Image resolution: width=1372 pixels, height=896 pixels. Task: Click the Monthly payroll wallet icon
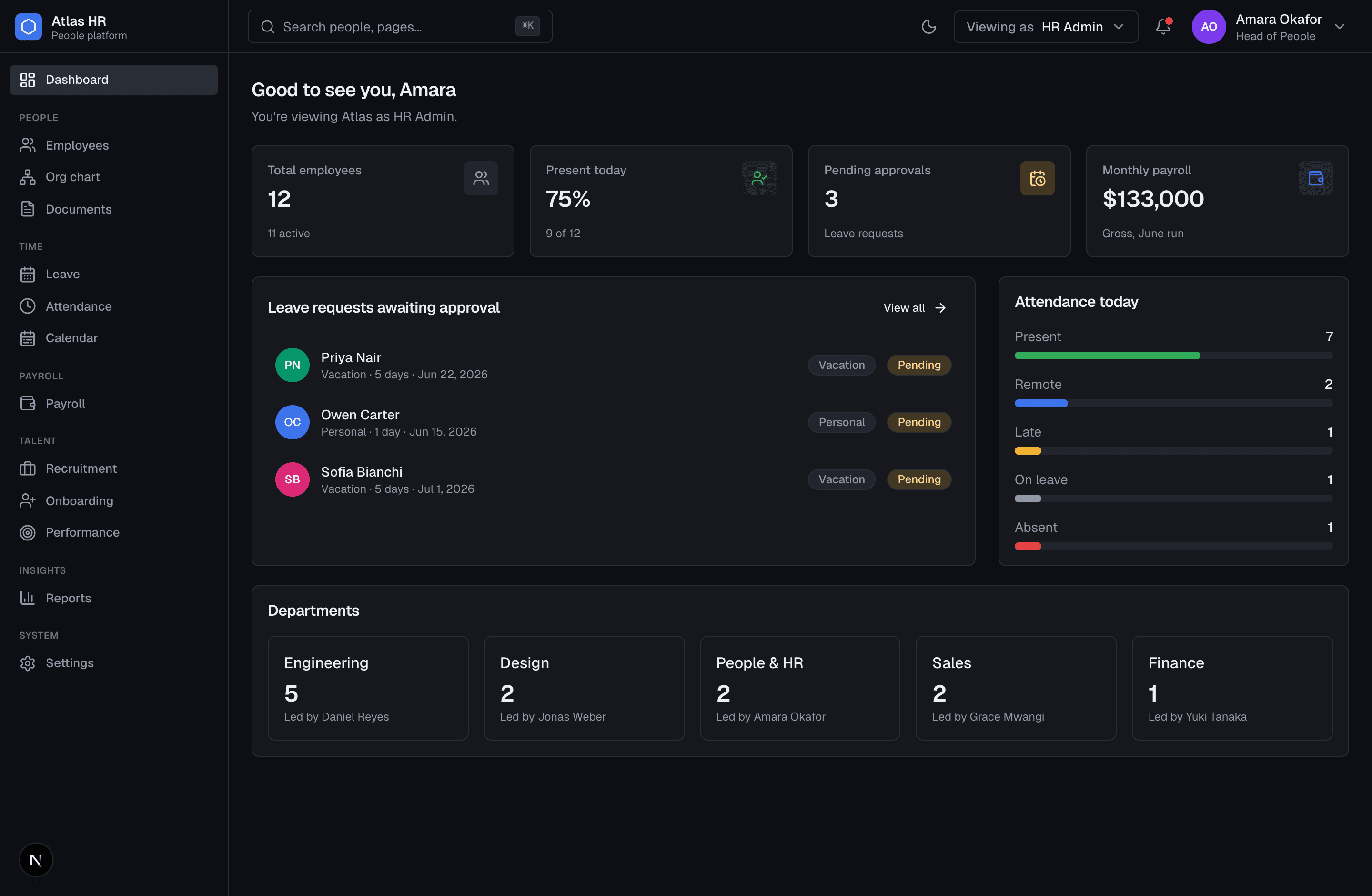(1315, 178)
